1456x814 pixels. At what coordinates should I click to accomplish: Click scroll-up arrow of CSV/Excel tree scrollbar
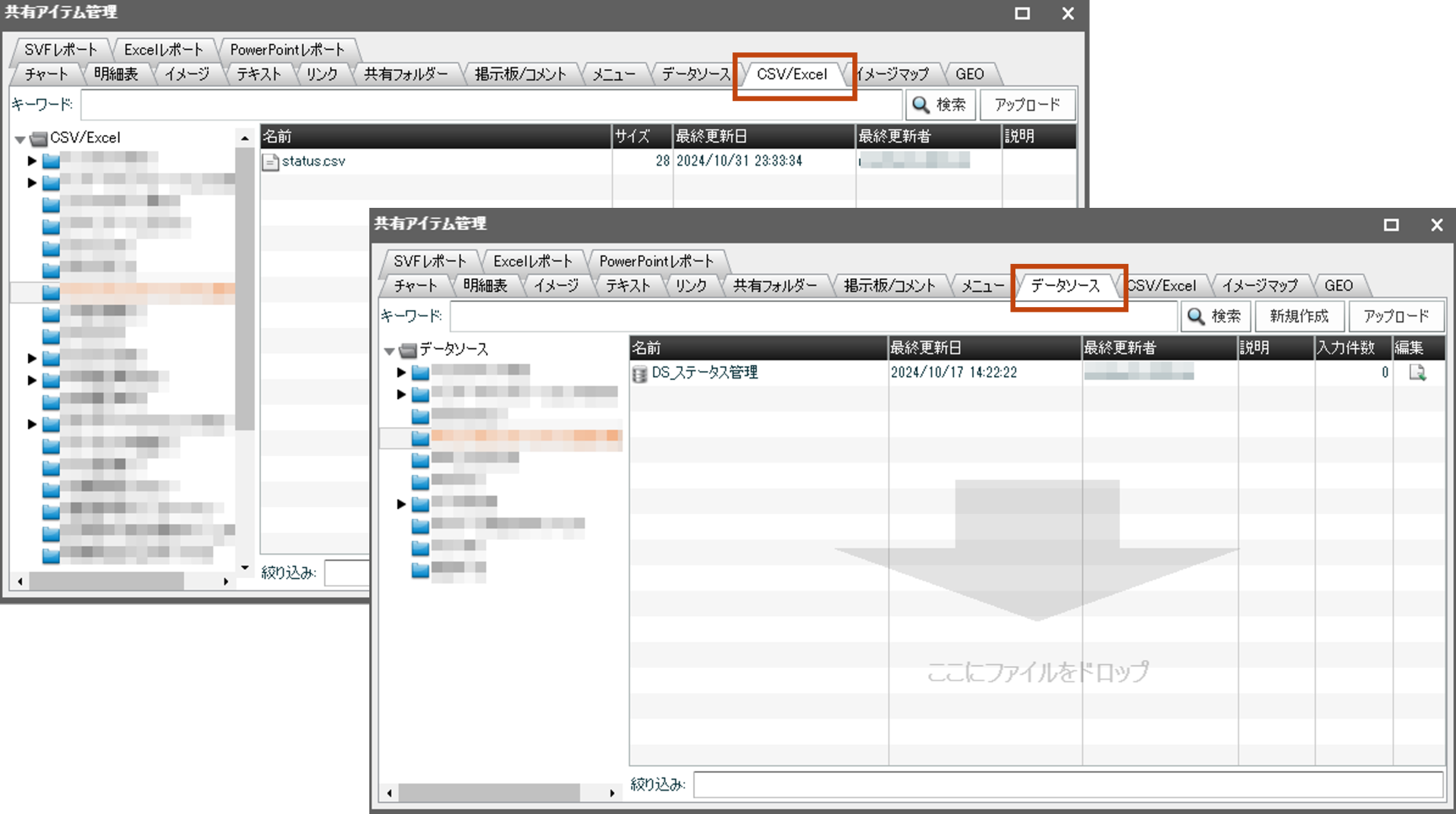point(245,138)
